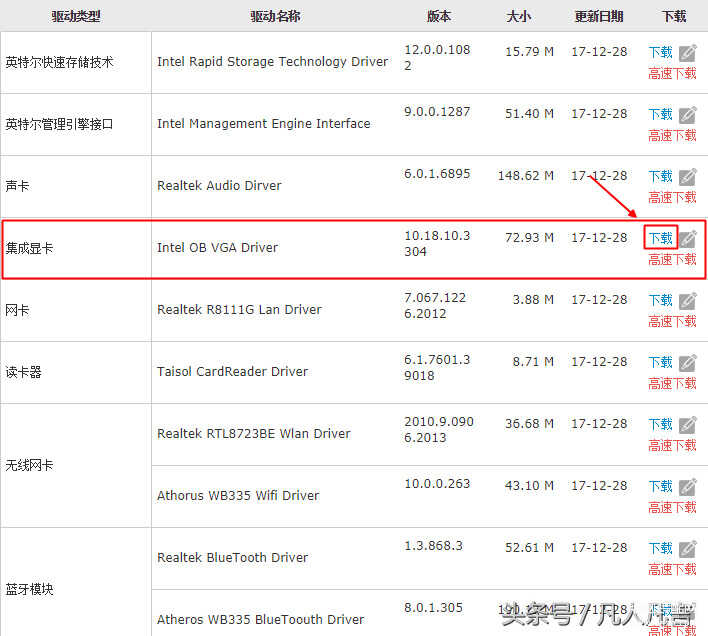
Task: Click 高速下载 for Realtek R8111G Lan Driver
Action: [672, 321]
